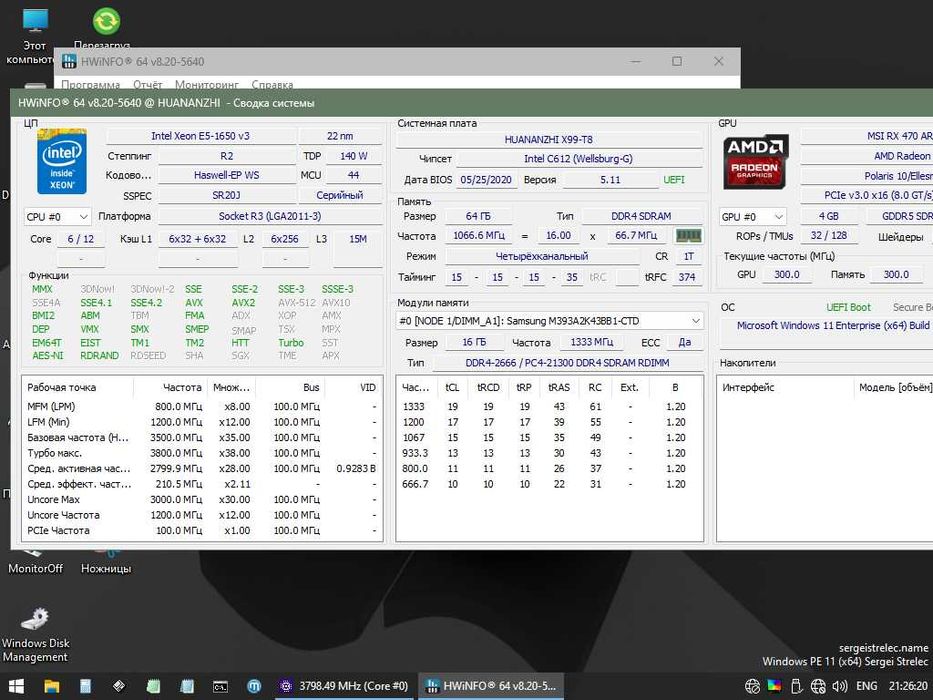
Task: Click the colorful display tray icon
Action: click(774, 686)
